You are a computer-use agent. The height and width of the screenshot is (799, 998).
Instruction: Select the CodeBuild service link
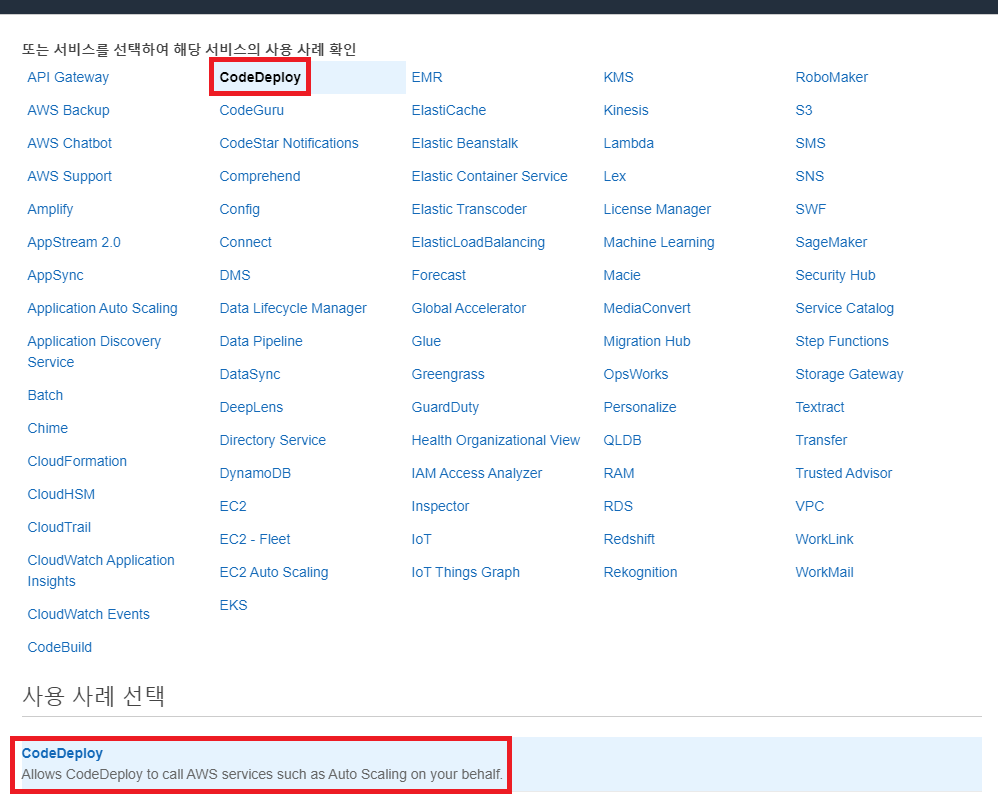tap(60, 647)
